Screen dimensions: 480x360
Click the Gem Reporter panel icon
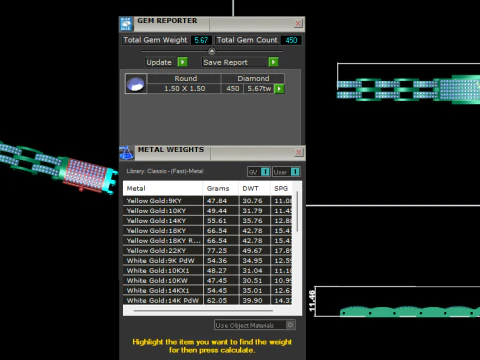126,24
